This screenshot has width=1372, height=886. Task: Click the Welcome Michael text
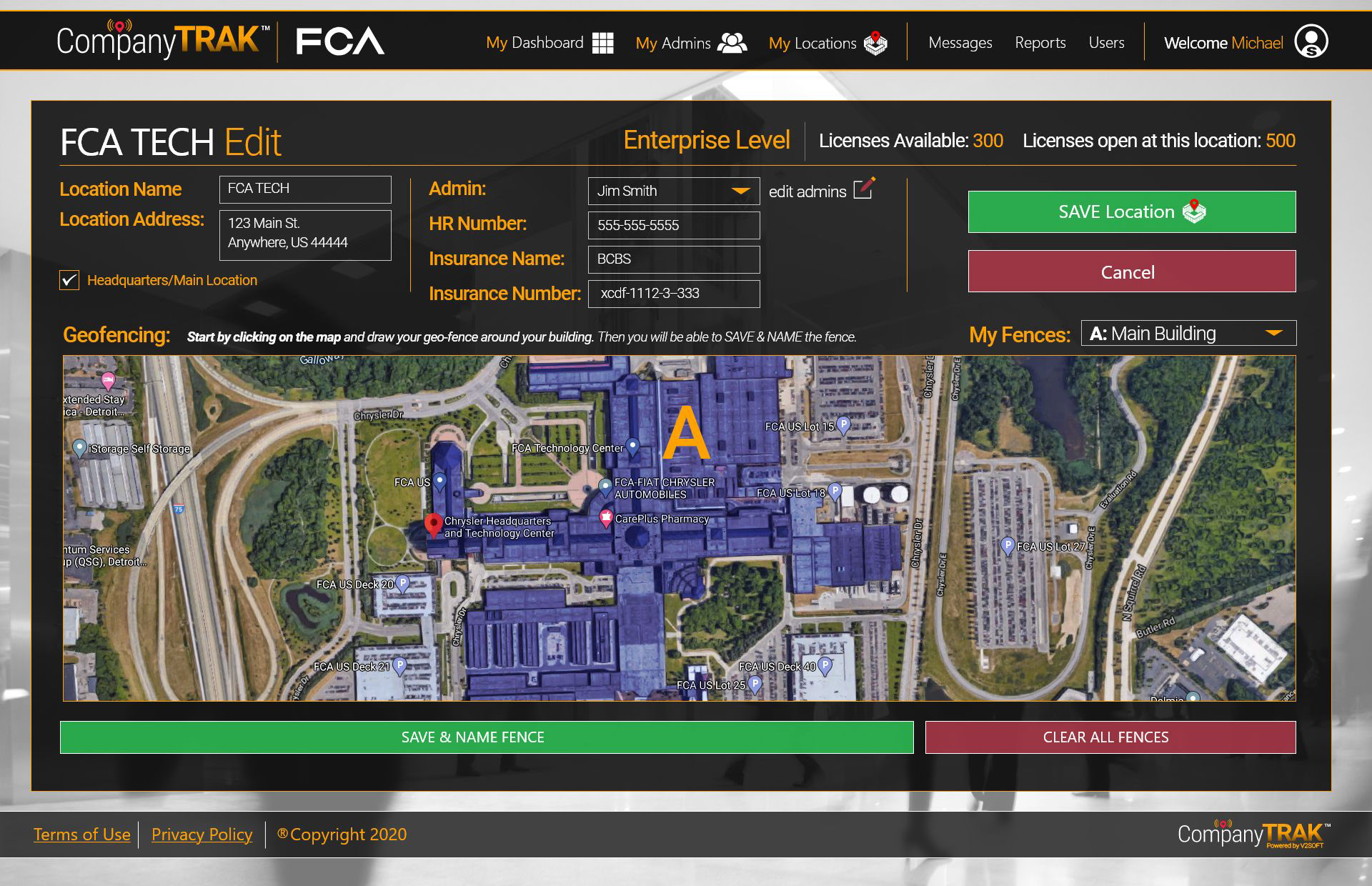[x=1223, y=43]
